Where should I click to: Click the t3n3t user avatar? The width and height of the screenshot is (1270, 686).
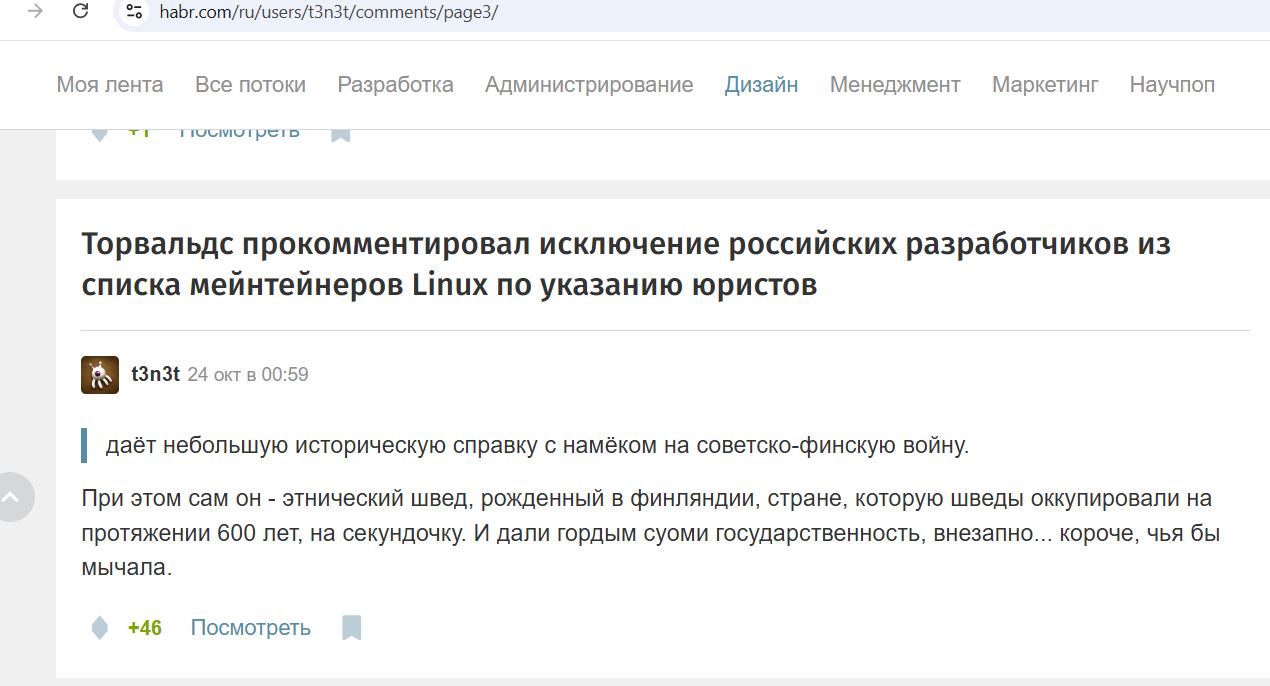pyautogui.click(x=100, y=375)
